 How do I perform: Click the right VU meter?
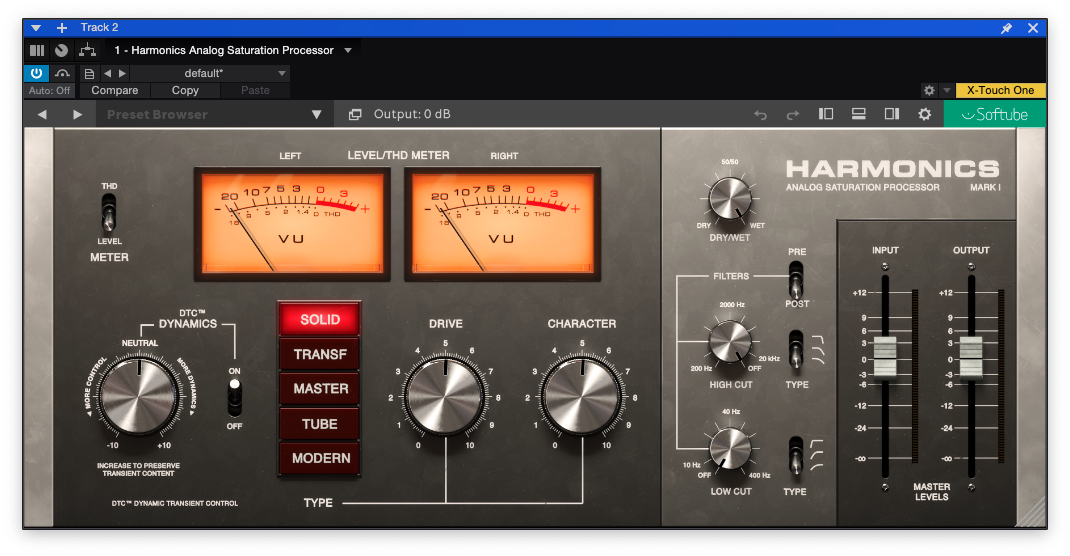[502, 224]
